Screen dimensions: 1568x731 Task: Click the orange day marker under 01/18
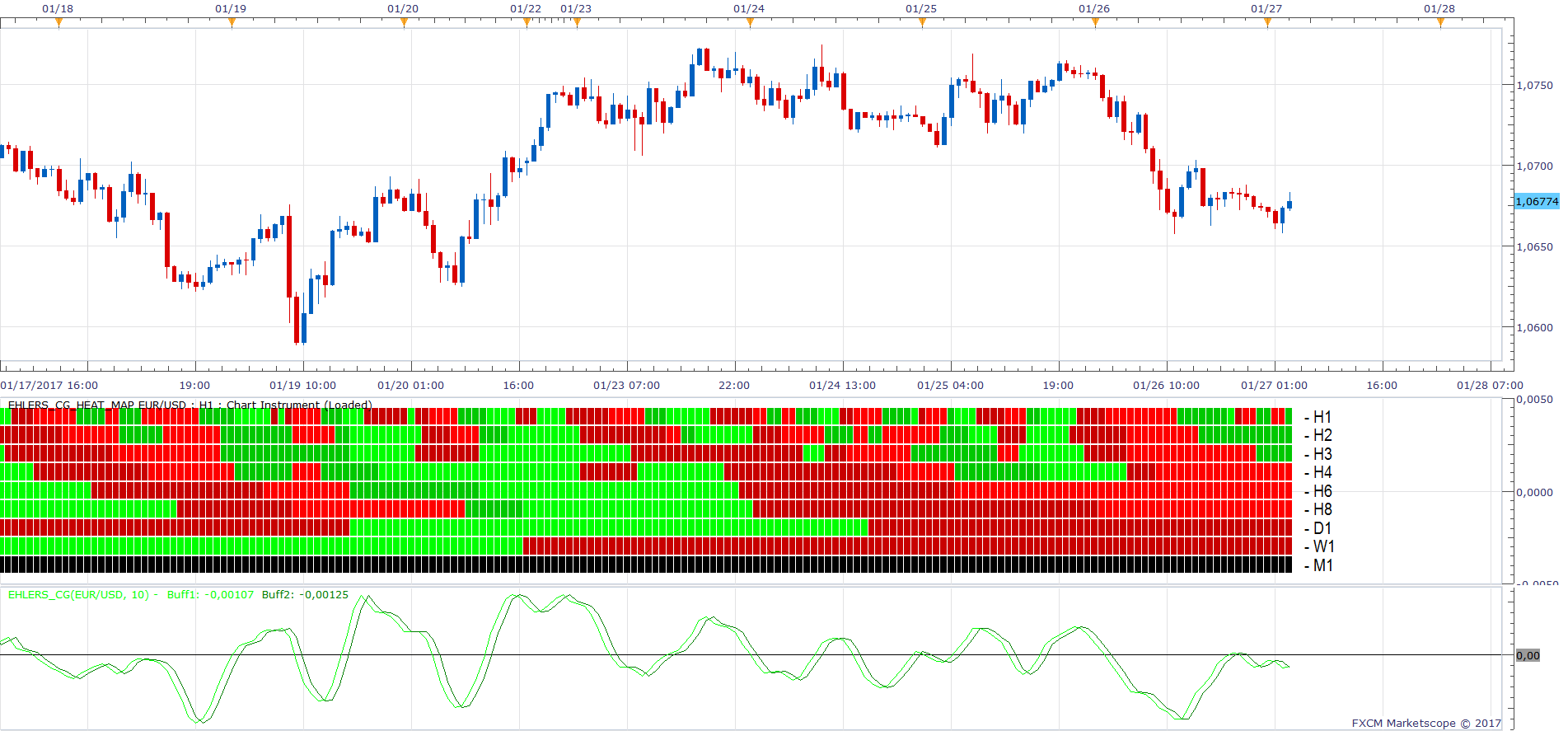59,22
